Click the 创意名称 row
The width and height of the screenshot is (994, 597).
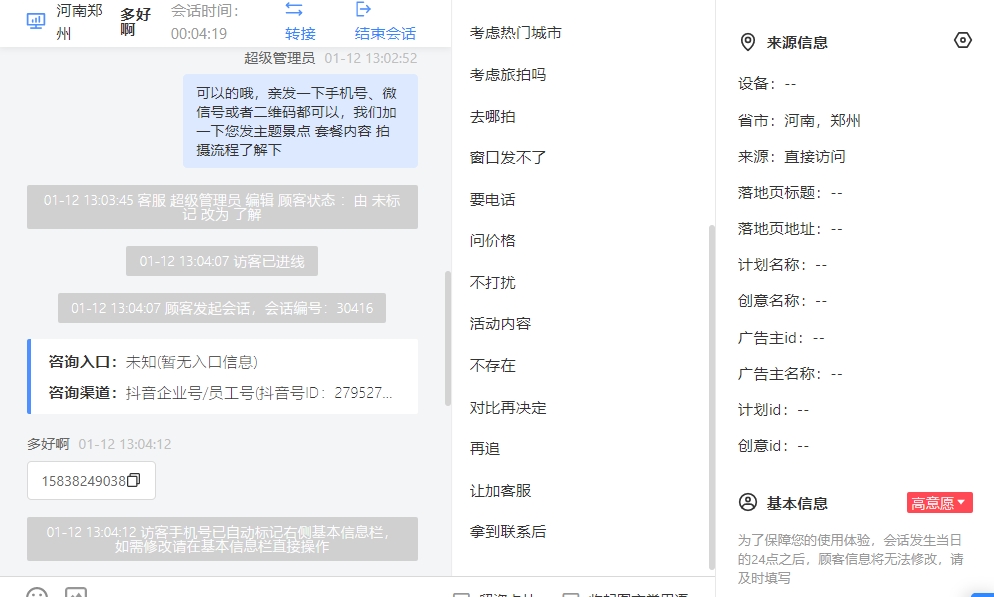783,301
